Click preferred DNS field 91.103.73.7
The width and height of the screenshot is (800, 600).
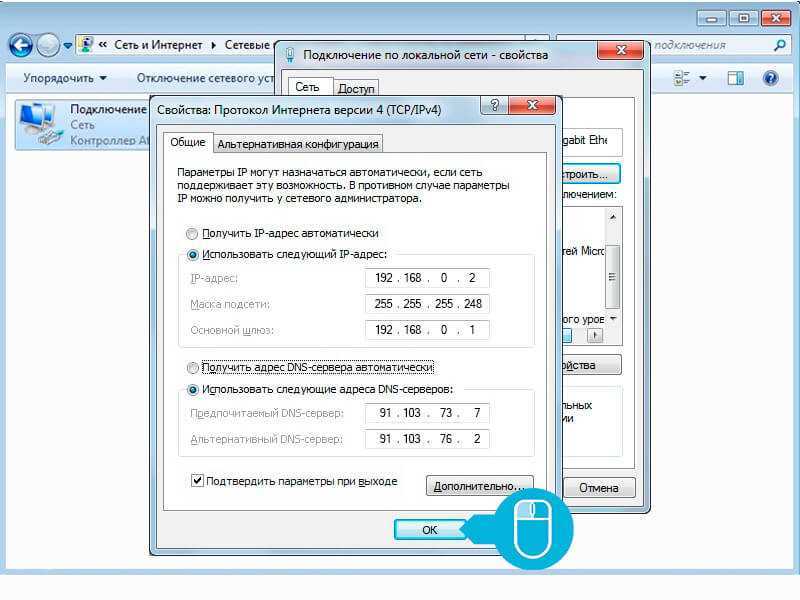pyautogui.click(x=427, y=413)
